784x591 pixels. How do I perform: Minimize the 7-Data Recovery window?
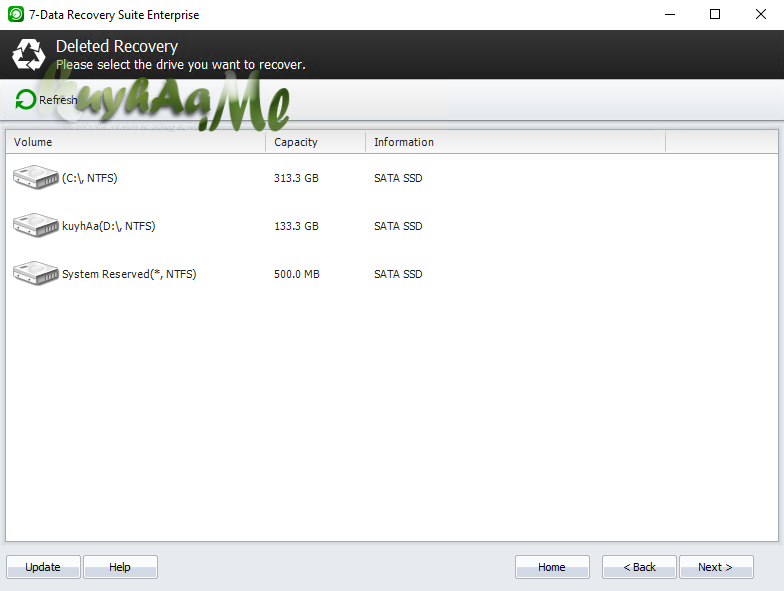point(670,14)
